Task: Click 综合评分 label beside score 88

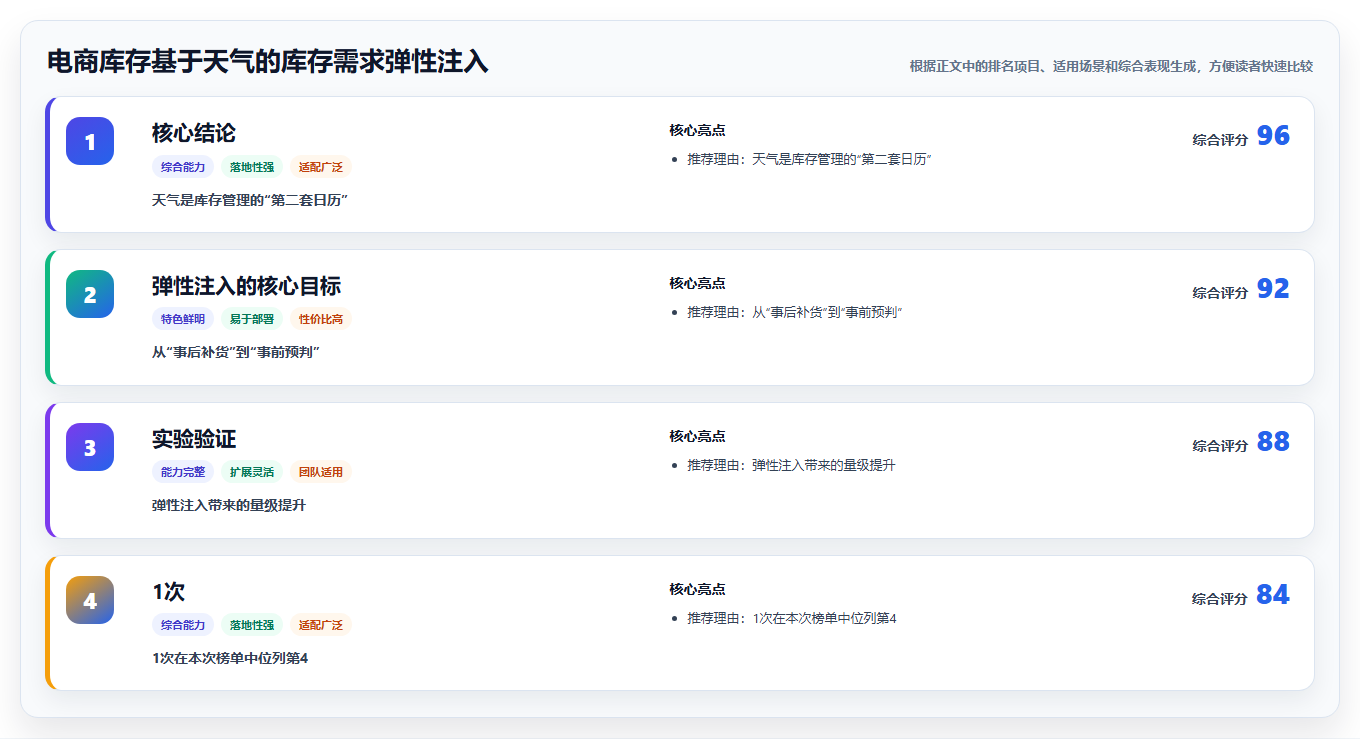Action: pos(1220,446)
